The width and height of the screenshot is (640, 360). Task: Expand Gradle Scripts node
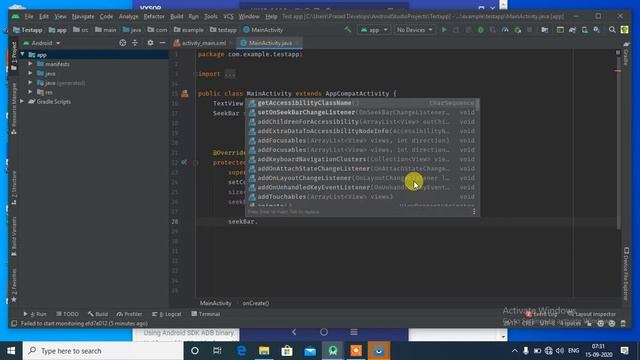[x=22, y=101]
